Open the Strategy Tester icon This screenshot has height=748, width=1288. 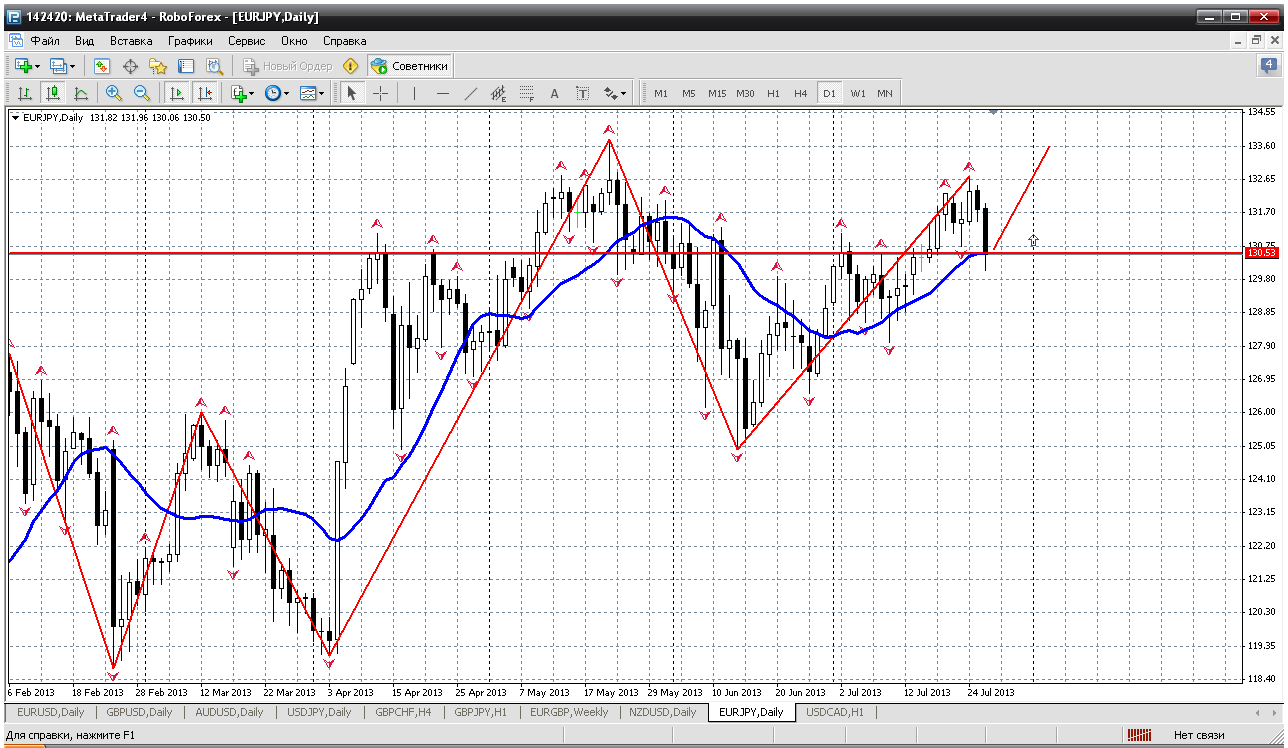[214, 66]
